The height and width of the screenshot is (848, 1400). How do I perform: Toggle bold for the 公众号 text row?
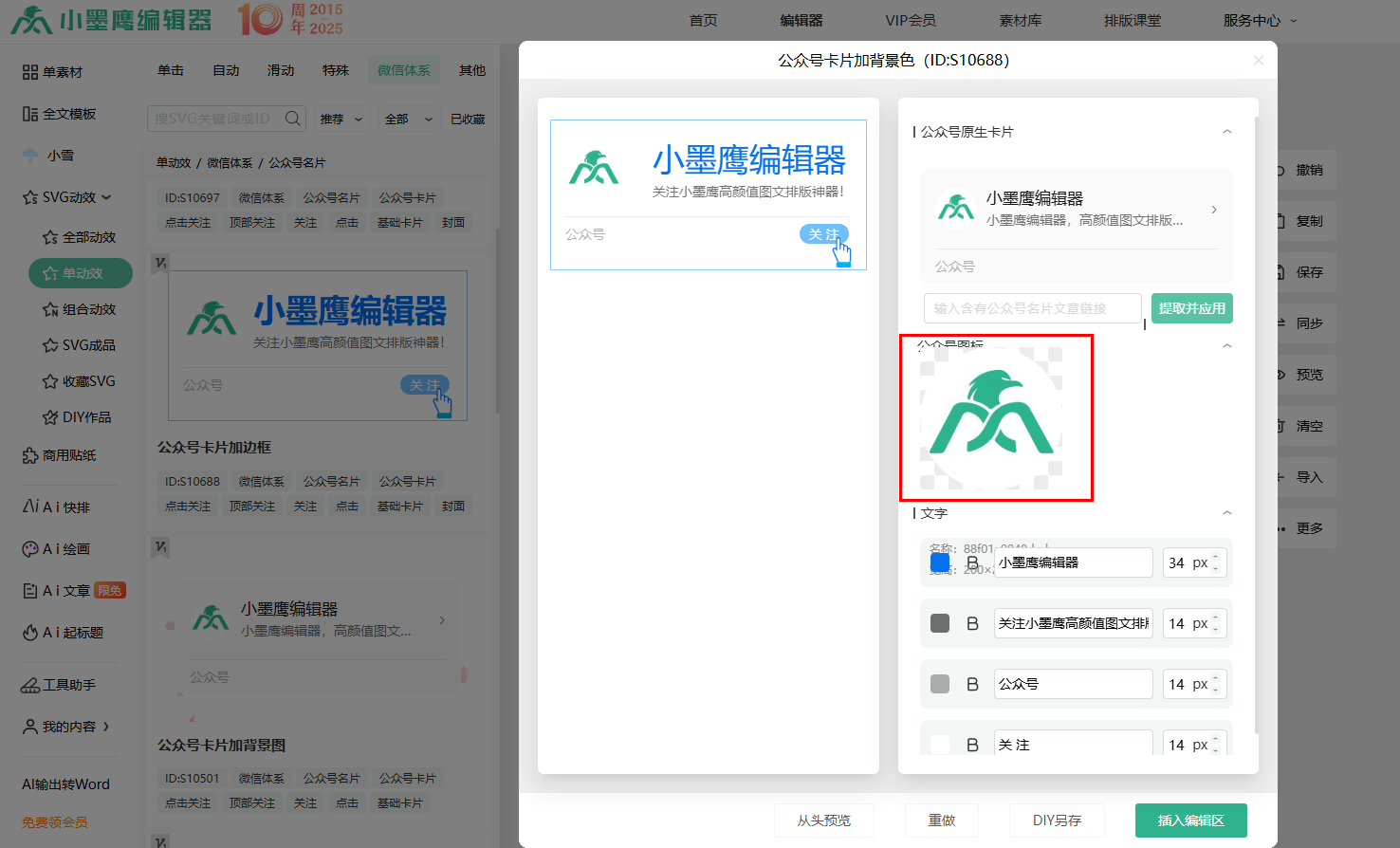tap(972, 684)
